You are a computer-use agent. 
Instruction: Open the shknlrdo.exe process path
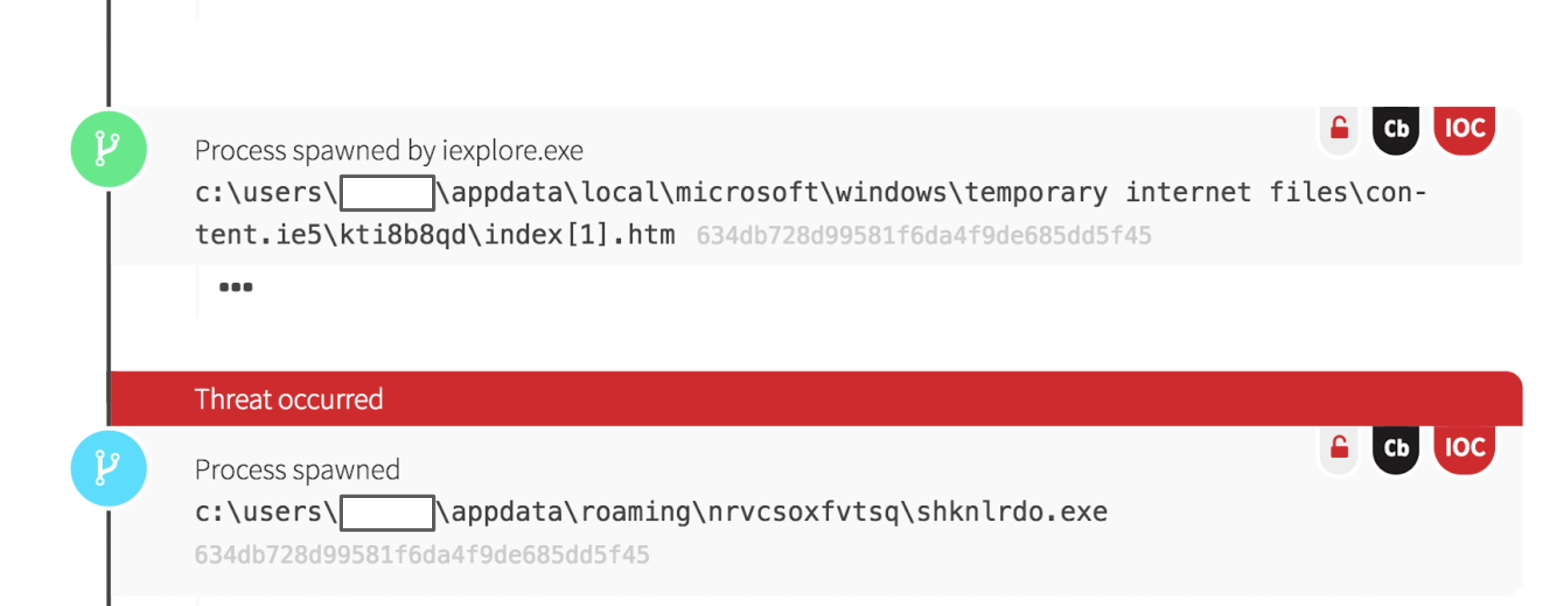pos(770,513)
